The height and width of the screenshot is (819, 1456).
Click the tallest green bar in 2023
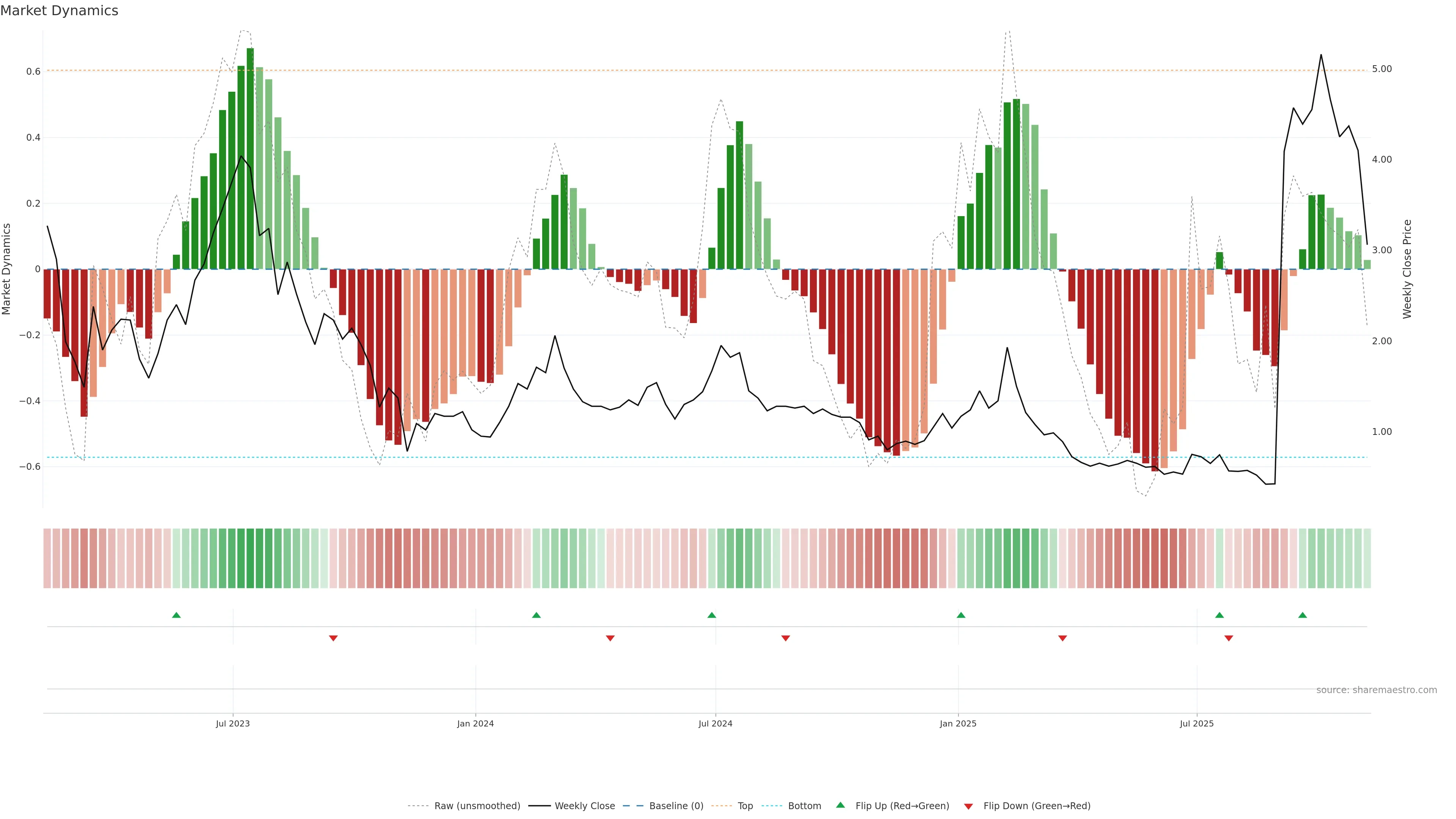pyautogui.click(x=250, y=158)
